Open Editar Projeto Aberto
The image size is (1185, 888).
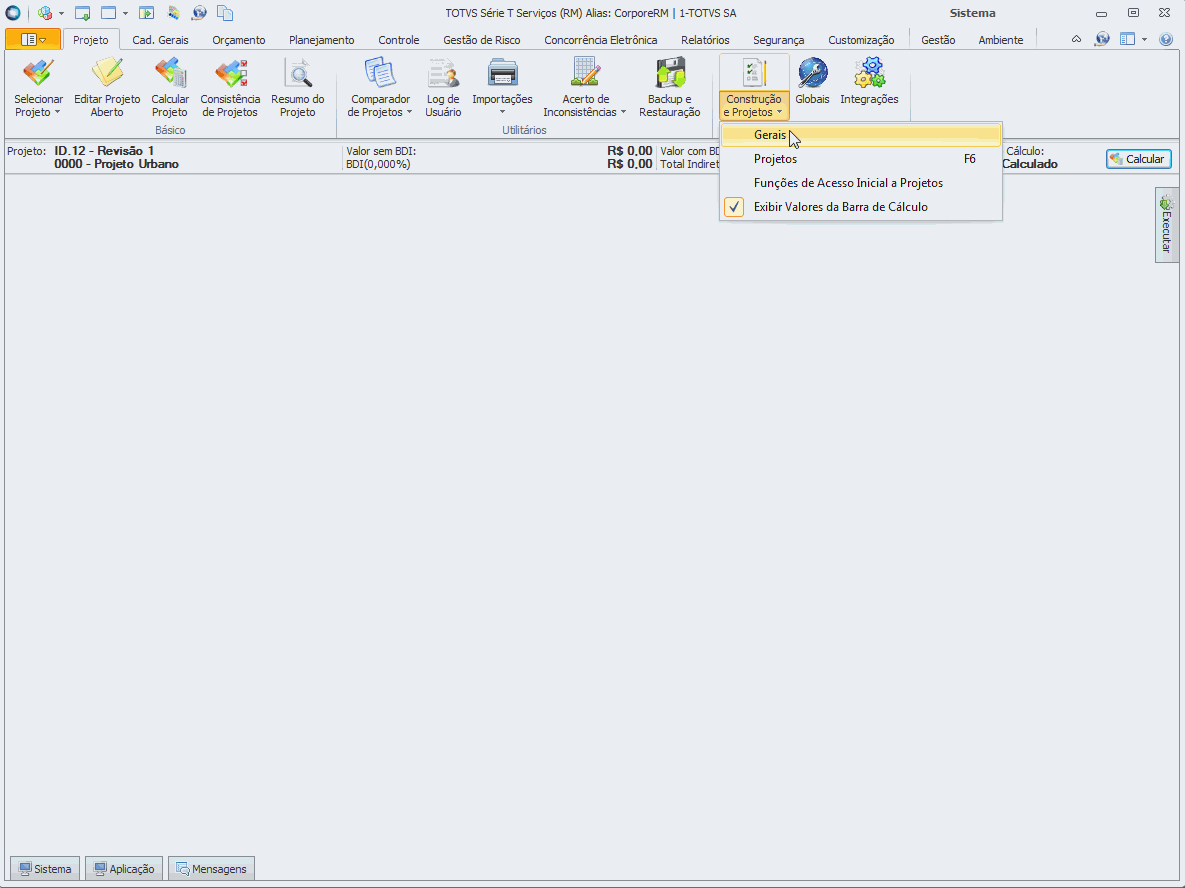pyautogui.click(x=107, y=88)
